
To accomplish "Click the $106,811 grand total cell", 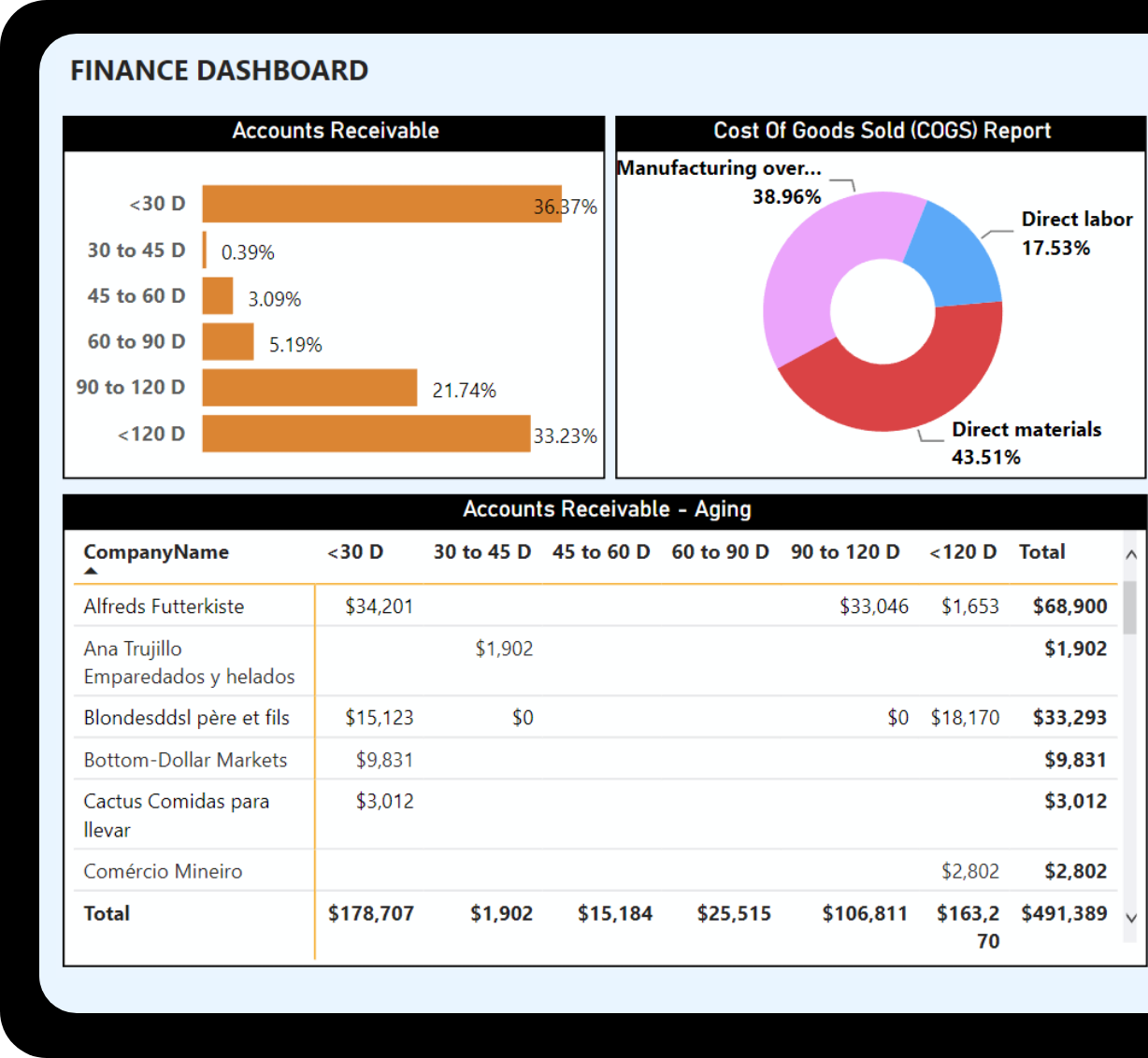I will (865, 913).
